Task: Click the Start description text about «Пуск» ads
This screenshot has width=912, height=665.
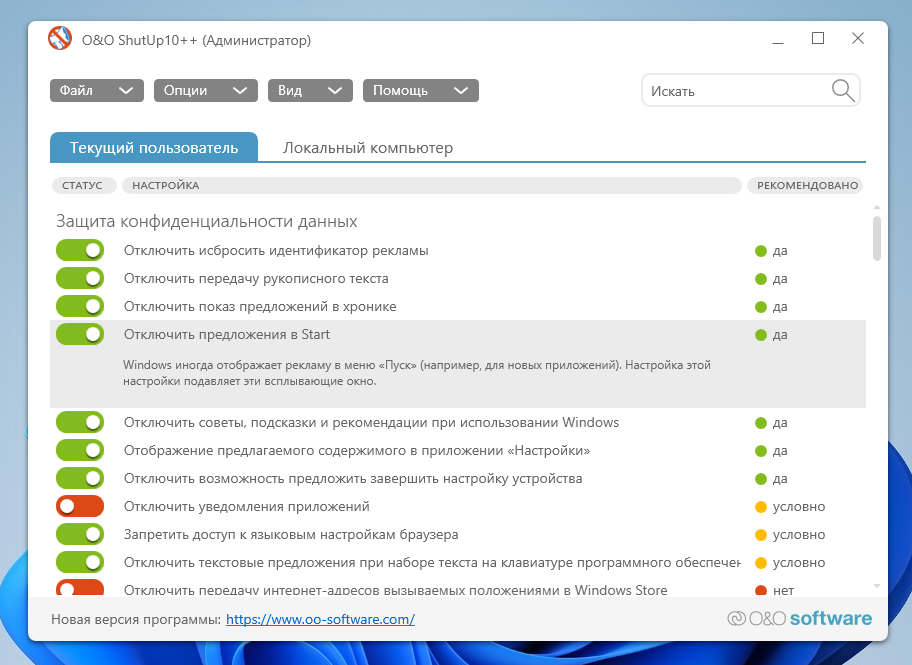Action: click(x=416, y=374)
